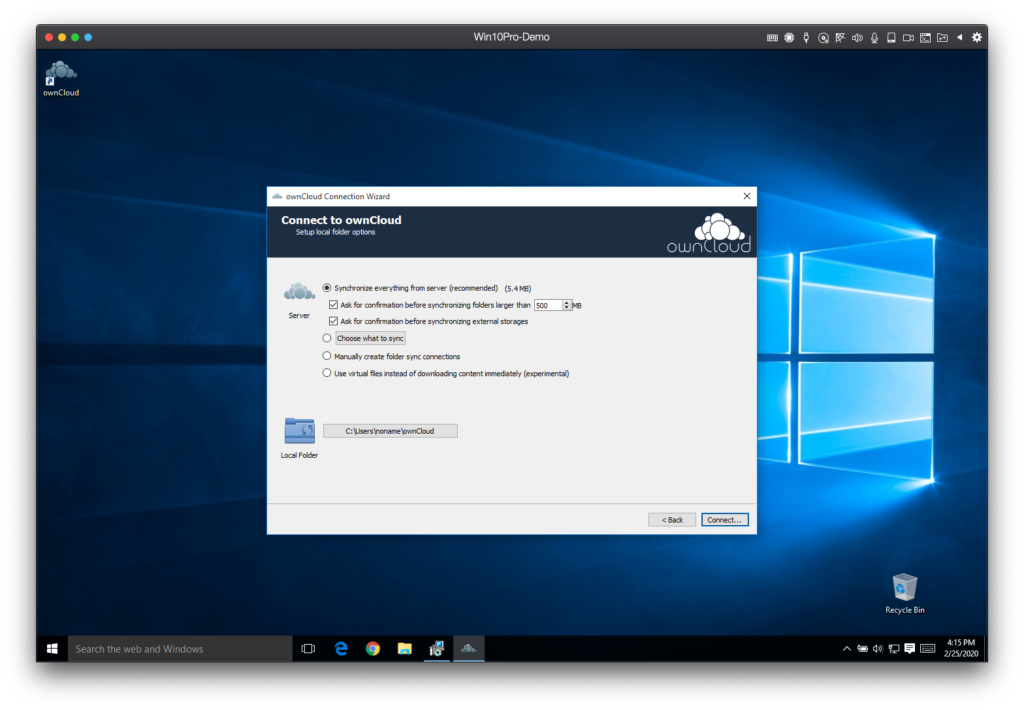Click the Local Folder icon in wizard
Image resolution: width=1024 pixels, height=710 pixels.
299,431
